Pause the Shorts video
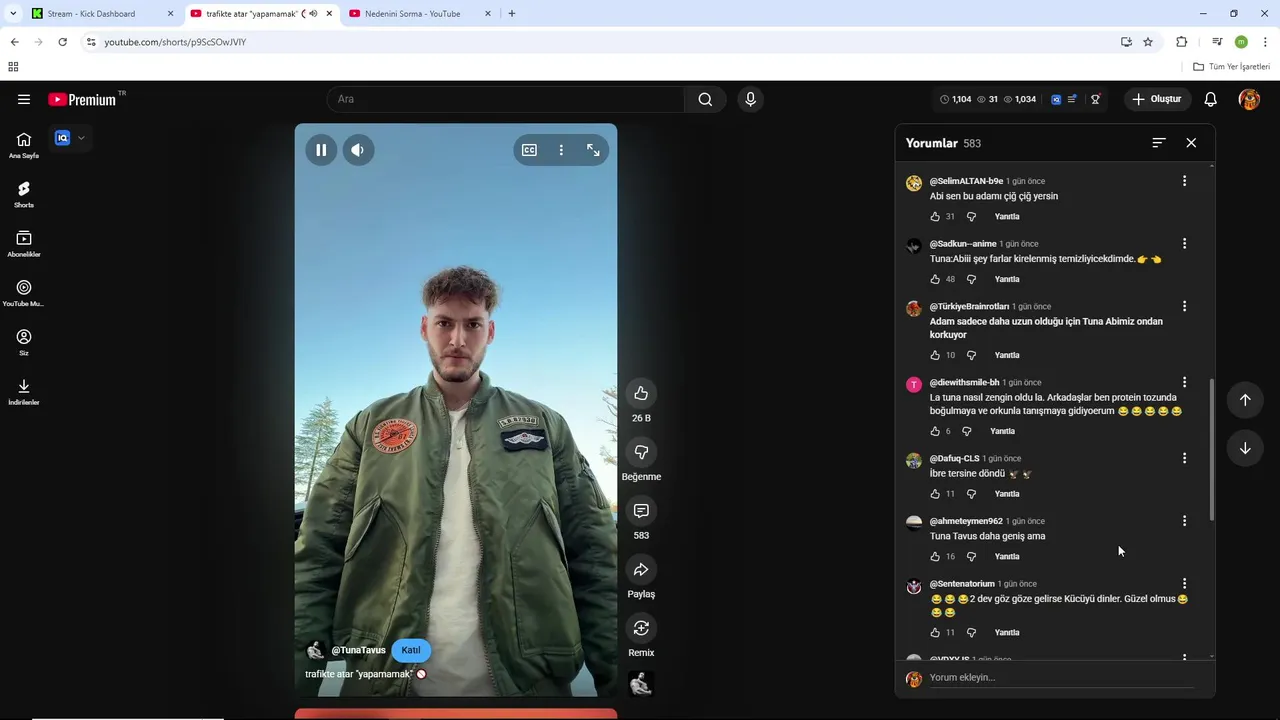Image resolution: width=1280 pixels, height=720 pixels. [x=321, y=150]
